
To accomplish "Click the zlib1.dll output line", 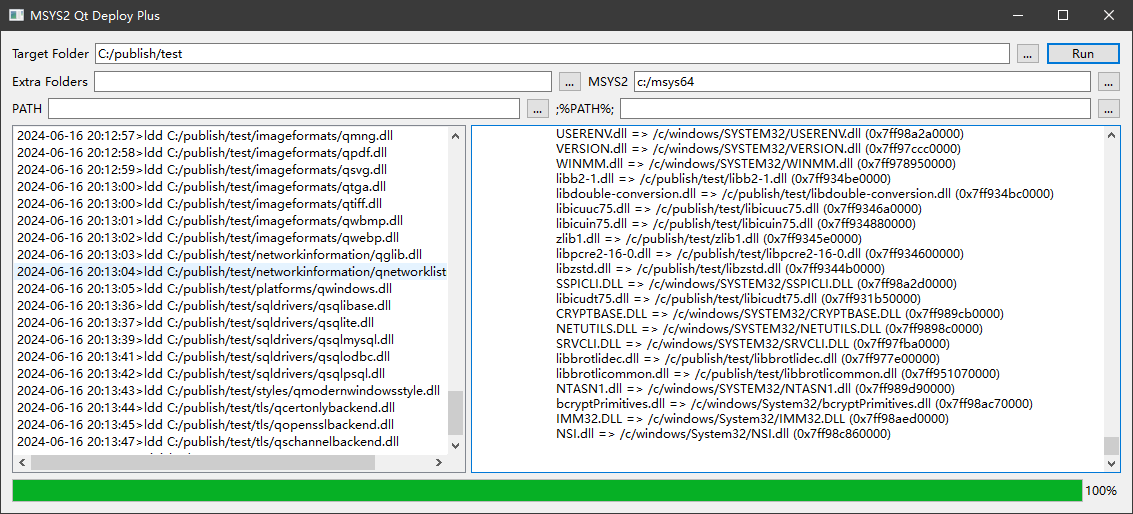I will click(709, 239).
